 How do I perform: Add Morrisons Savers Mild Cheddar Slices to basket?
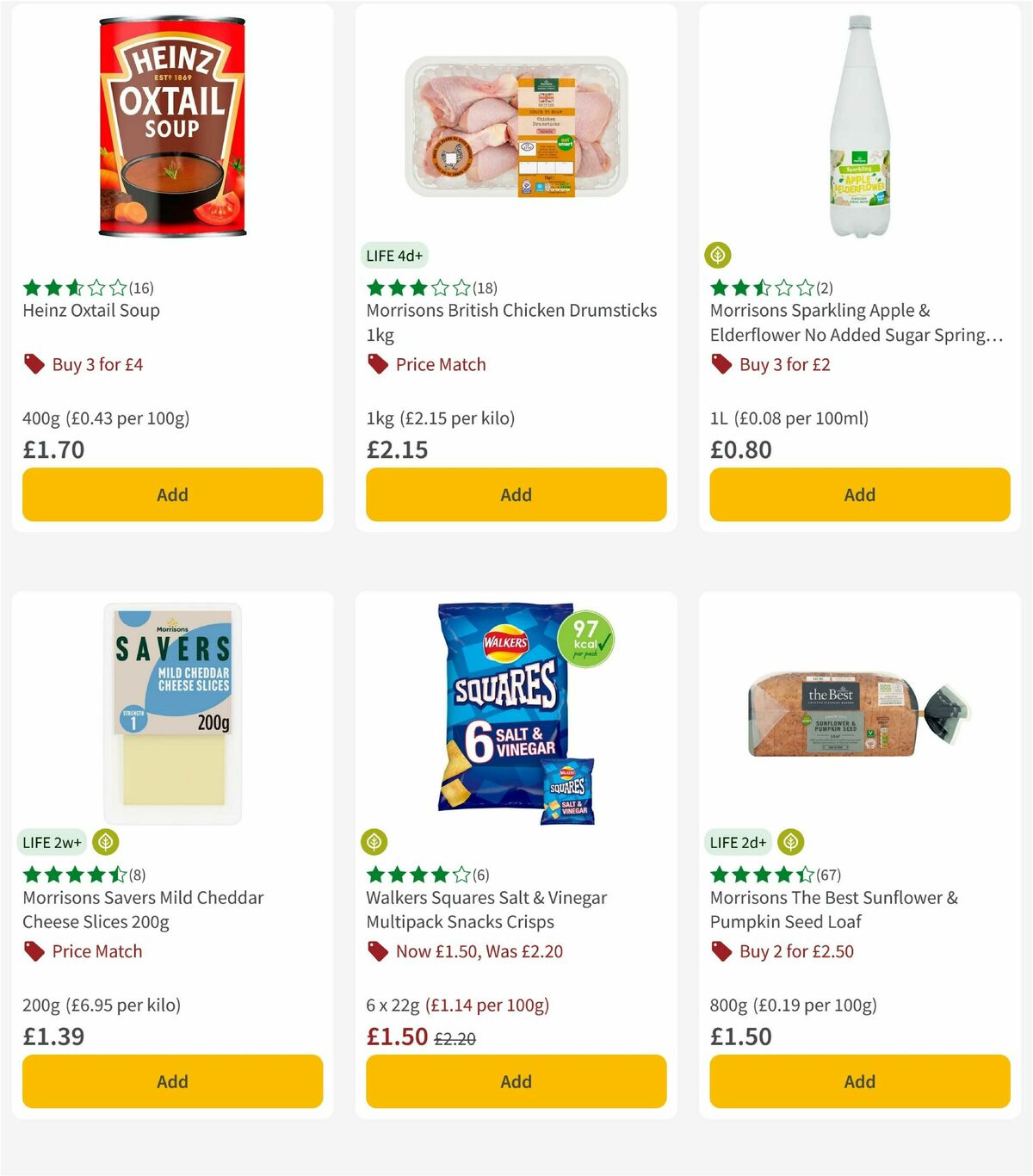coord(172,1081)
